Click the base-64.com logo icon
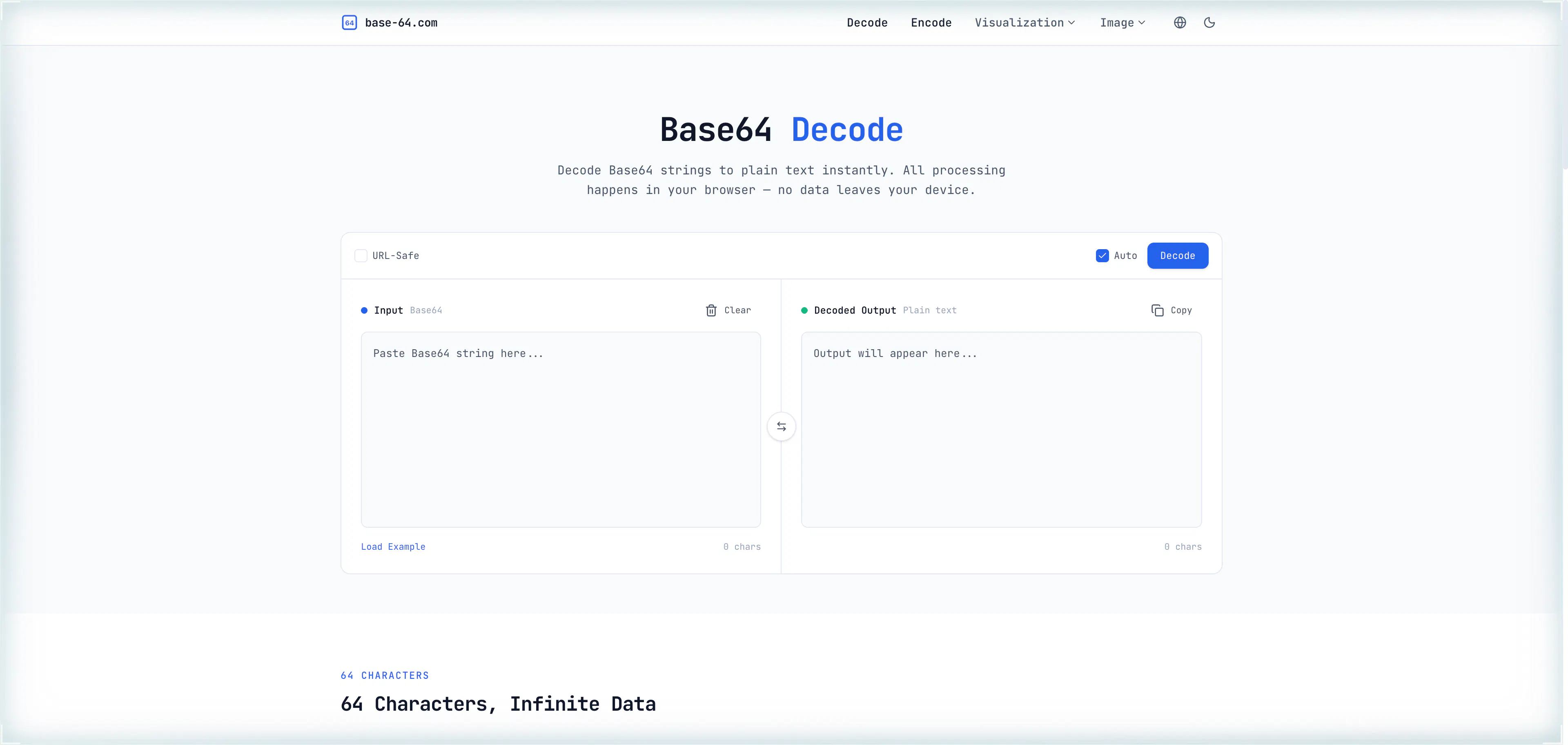 (x=350, y=22)
